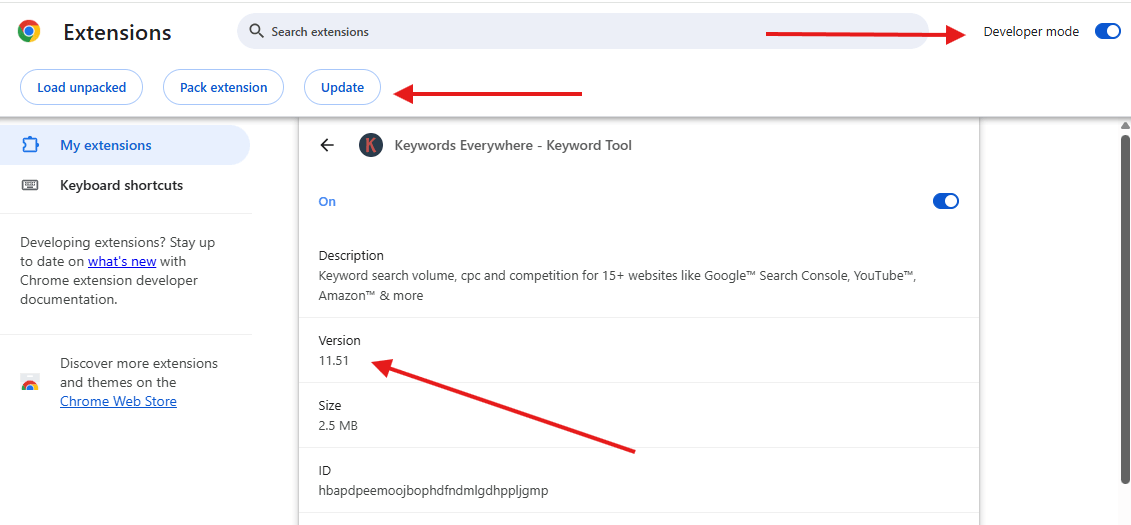Click the Version label
Viewport: 1131px width, 525px height.
pyautogui.click(x=340, y=340)
